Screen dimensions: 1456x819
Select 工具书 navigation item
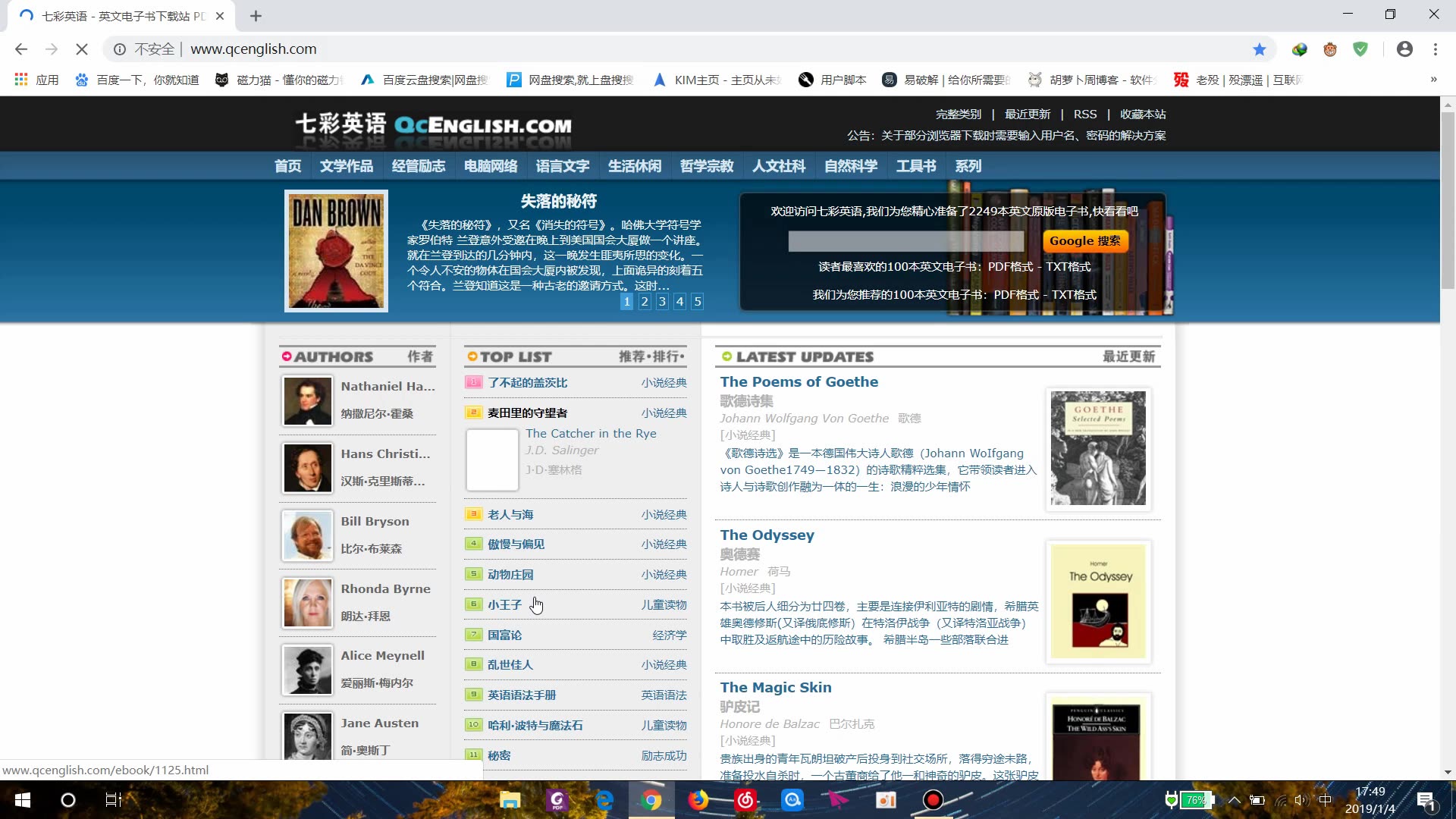[x=915, y=166]
